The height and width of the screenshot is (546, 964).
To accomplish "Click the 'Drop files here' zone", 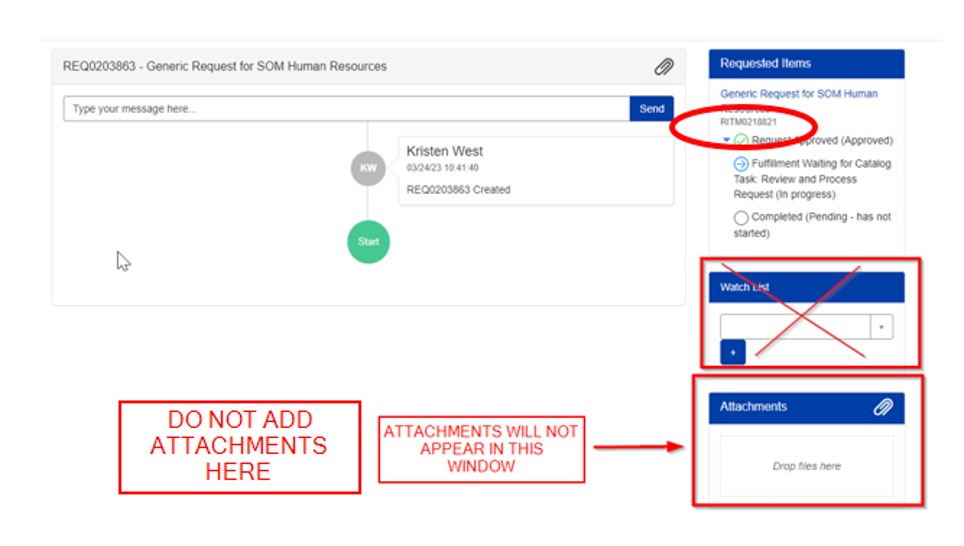I will 806,466.
